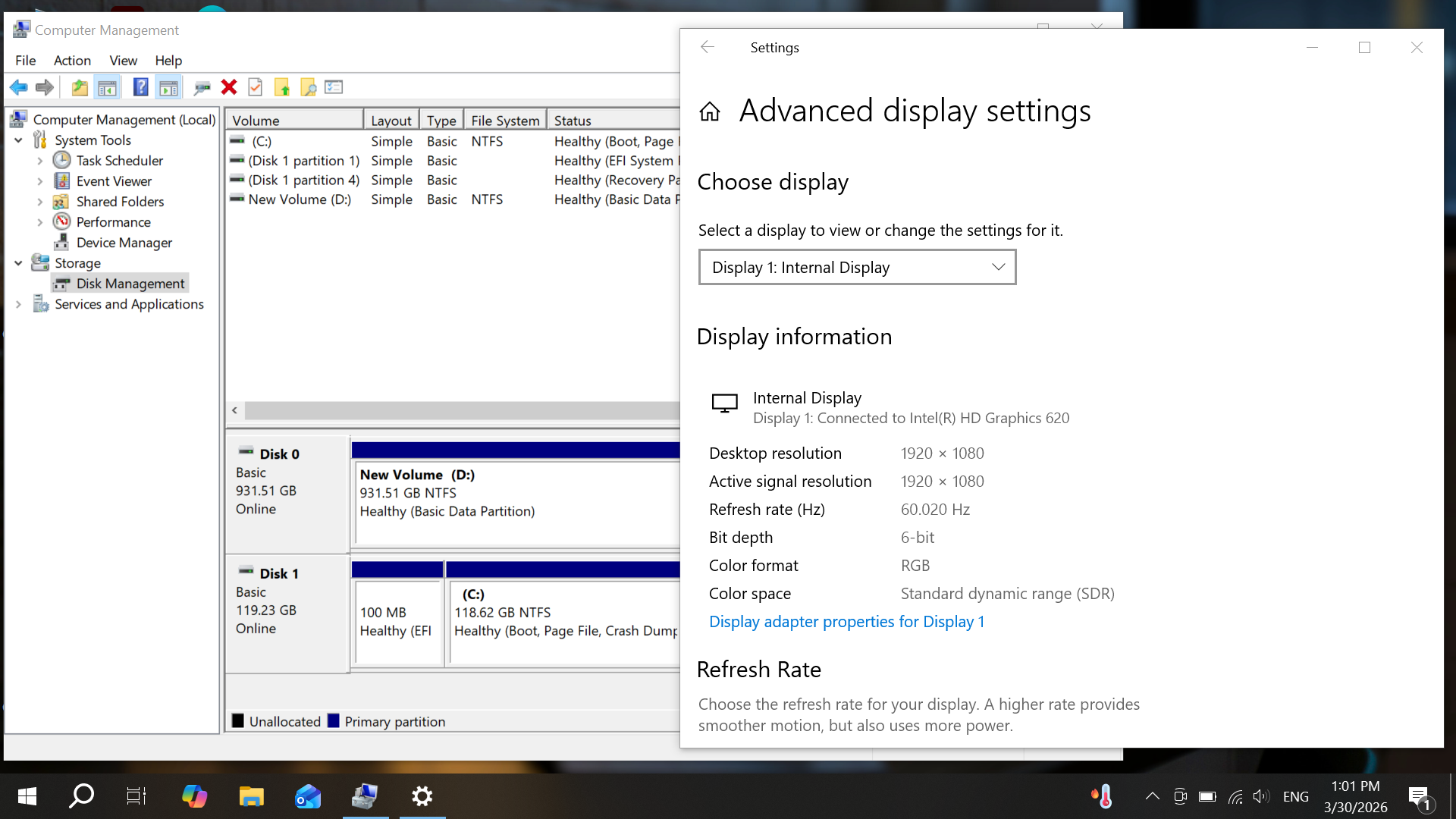Viewport: 1456px width, 819px height.
Task: Click the Up One Level folder icon
Action: pyautogui.click(x=80, y=88)
